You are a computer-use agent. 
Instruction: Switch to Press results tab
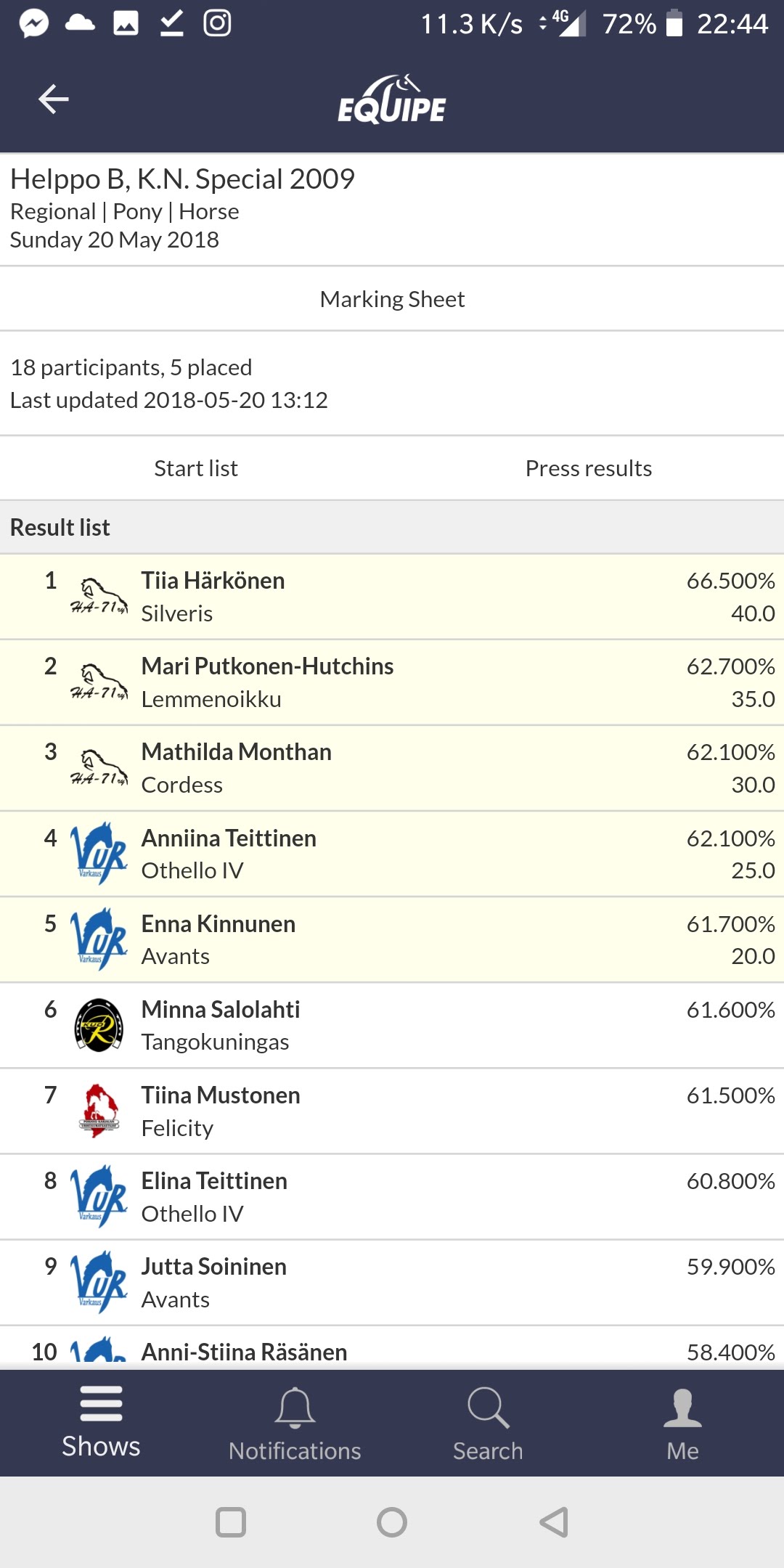coord(588,468)
